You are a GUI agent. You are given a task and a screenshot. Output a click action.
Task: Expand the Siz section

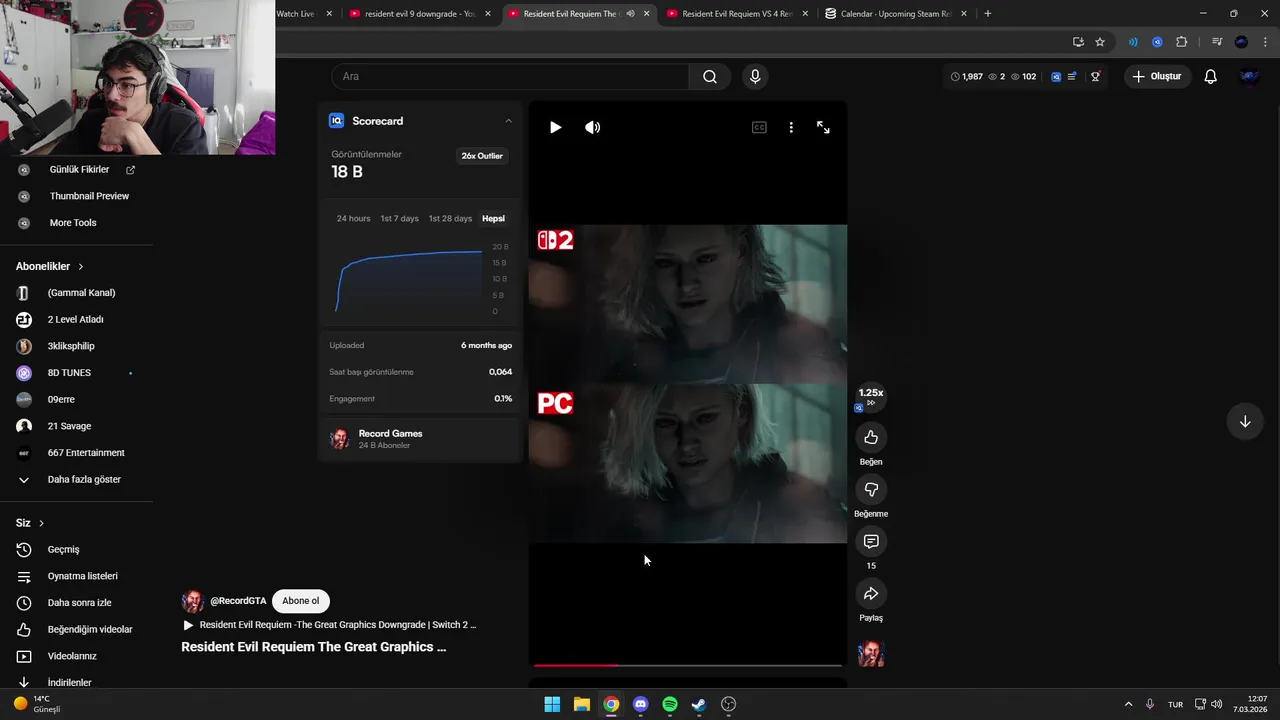30,523
